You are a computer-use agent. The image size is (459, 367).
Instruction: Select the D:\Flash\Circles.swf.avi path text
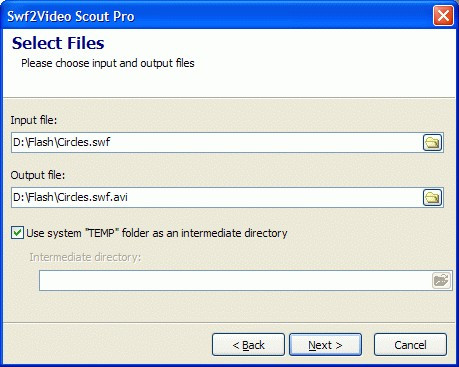(70, 197)
